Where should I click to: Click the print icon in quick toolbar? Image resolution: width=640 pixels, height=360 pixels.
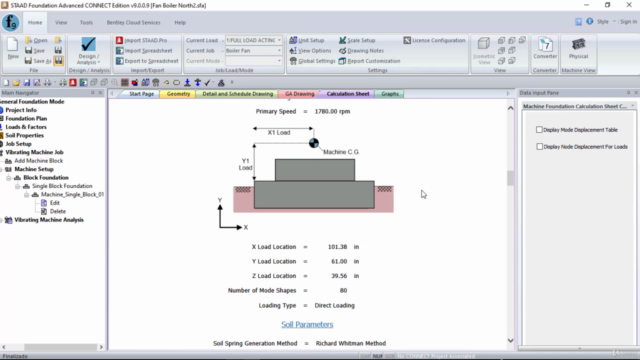pos(47,82)
